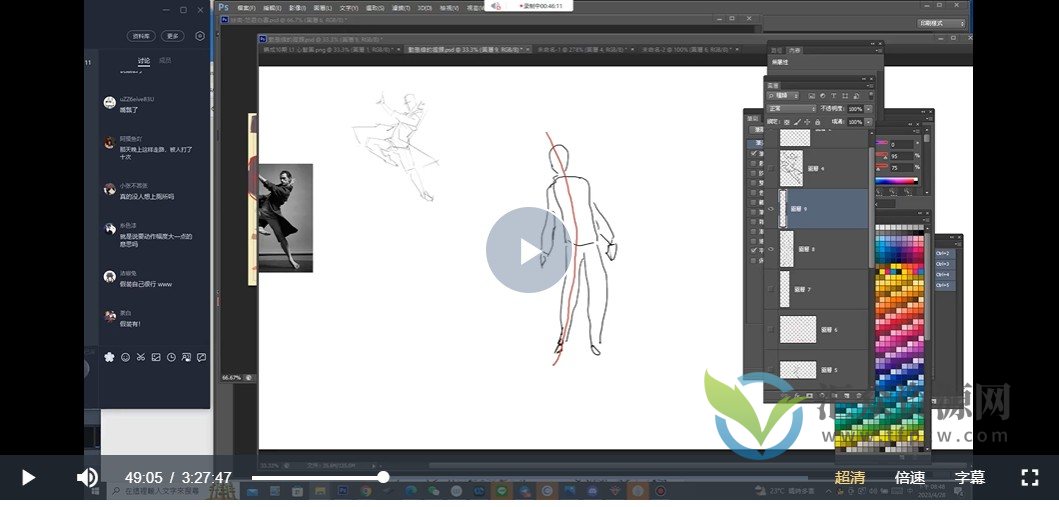The image size is (1059, 507).
Task: Open the 倍速 playback speed menu
Action: (910, 478)
